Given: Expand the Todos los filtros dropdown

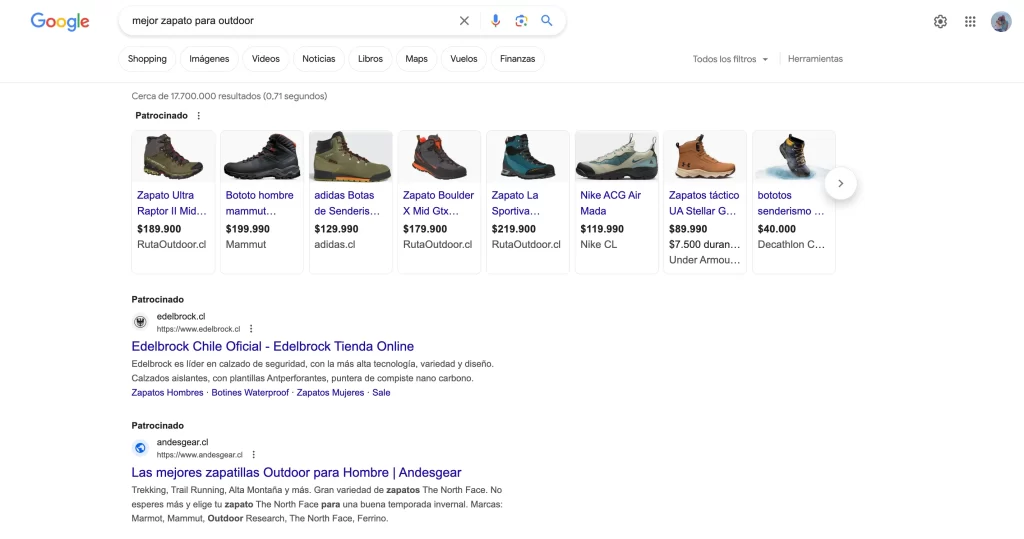Looking at the screenshot, I should click(x=730, y=59).
